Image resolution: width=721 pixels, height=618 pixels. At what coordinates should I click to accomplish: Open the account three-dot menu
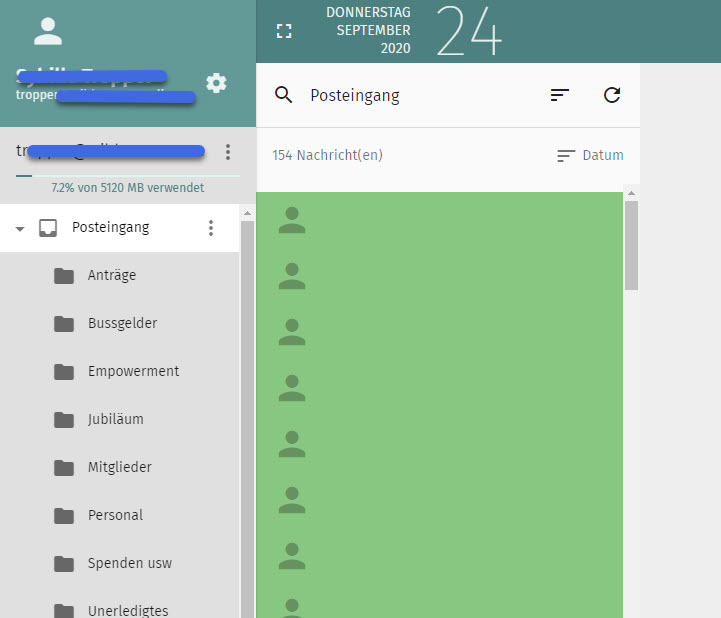(228, 152)
